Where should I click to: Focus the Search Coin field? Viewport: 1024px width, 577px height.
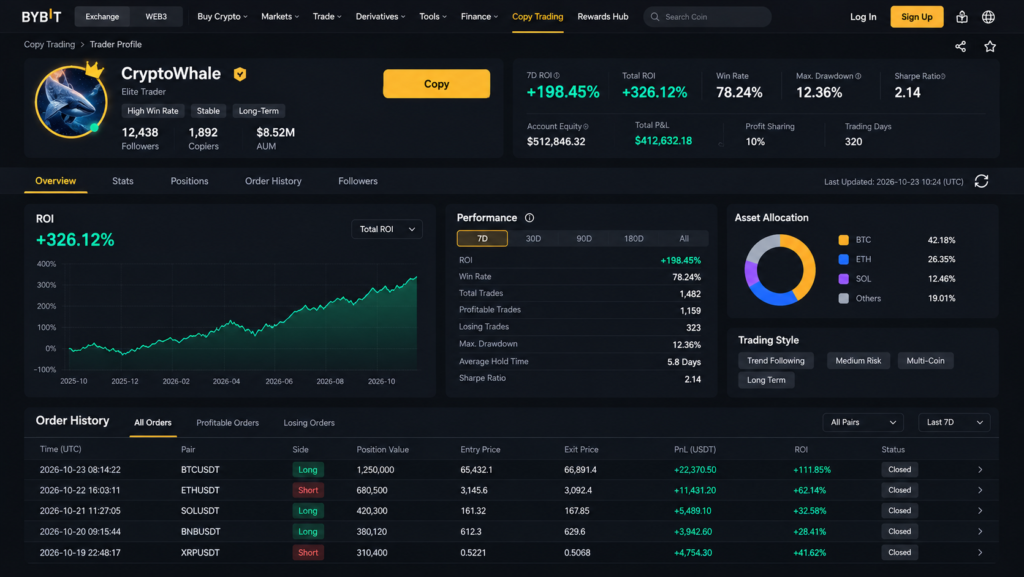tap(707, 17)
